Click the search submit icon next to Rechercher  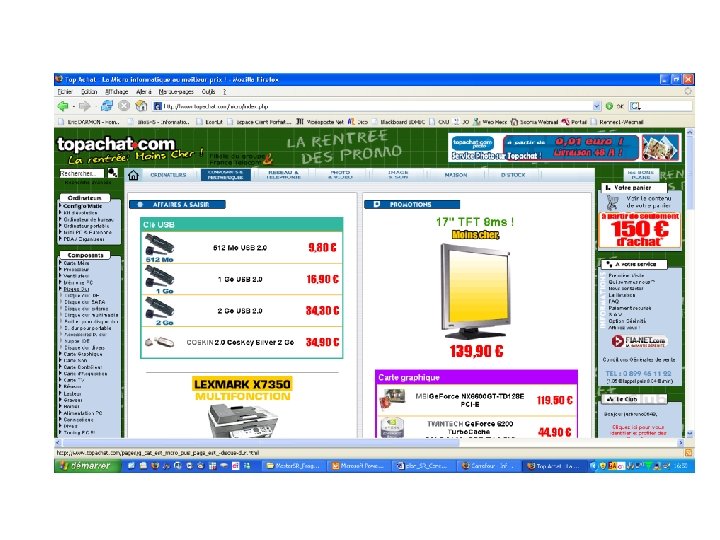tap(112, 173)
